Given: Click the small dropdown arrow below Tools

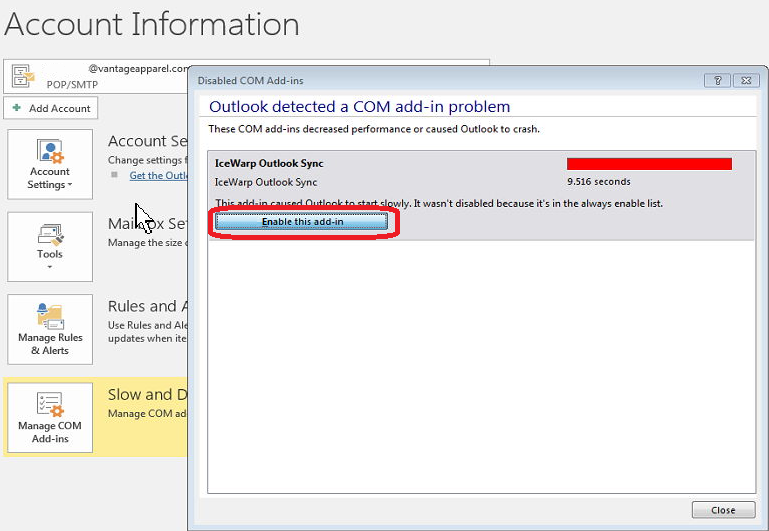Looking at the screenshot, I should [x=50, y=267].
